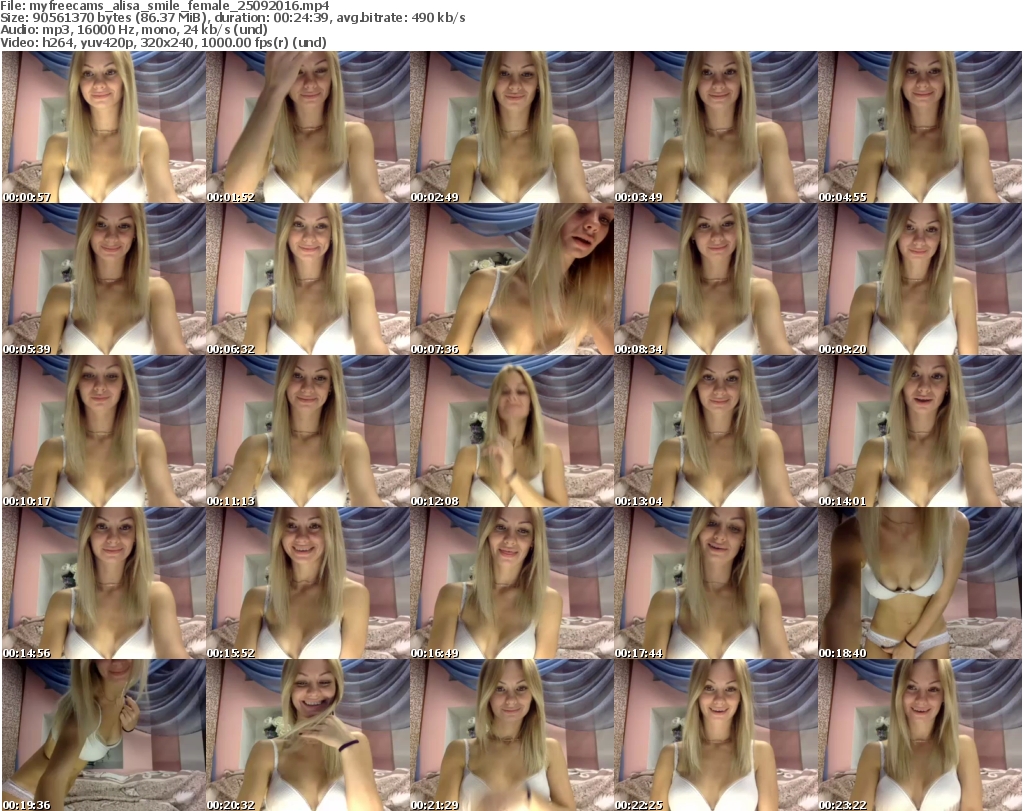
Task: Click the thumbnail timestamped 00:14:01
Action: (x=920, y=432)
